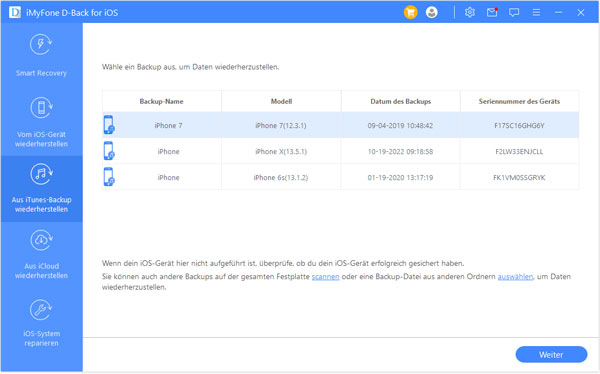Image resolution: width=600 pixels, height=374 pixels.
Task: Click the device icon in iPhone X row
Action: pos(109,151)
